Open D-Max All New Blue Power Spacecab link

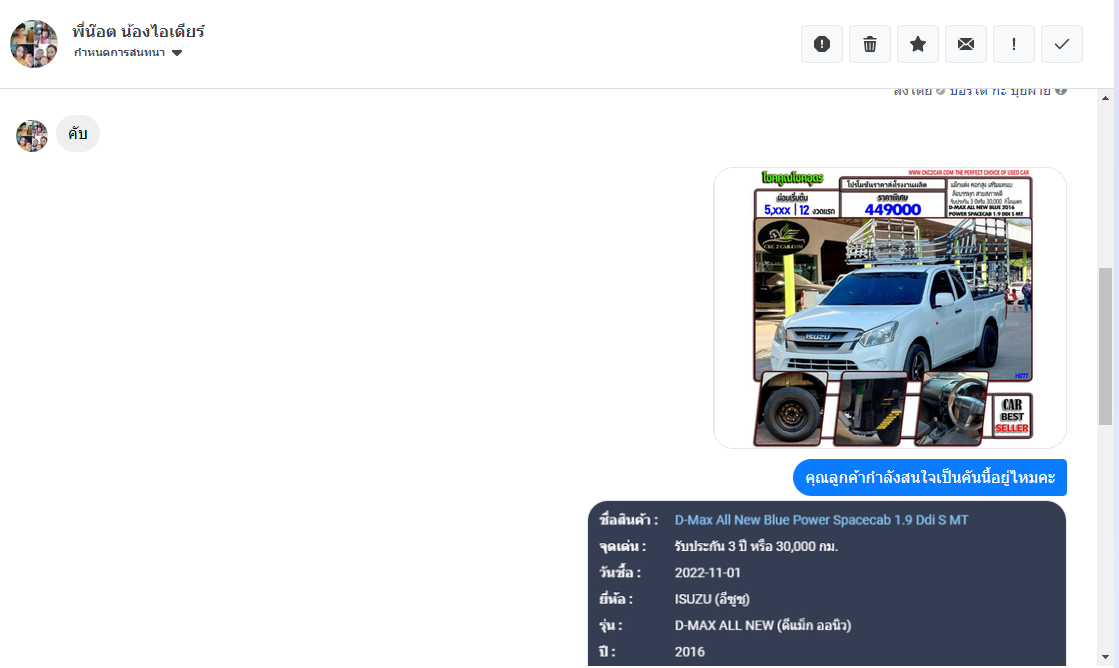821,520
